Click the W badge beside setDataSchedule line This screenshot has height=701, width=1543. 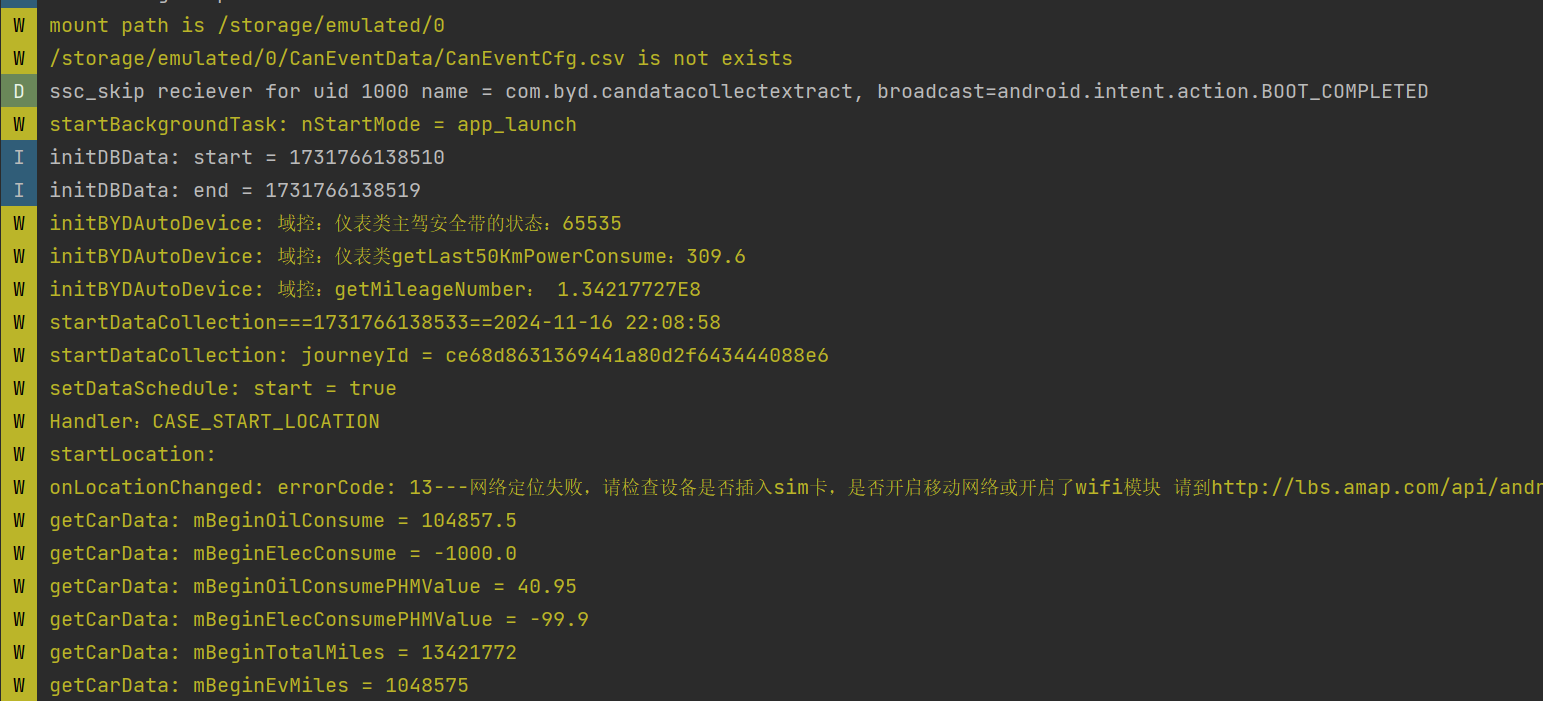click(x=18, y=389)
